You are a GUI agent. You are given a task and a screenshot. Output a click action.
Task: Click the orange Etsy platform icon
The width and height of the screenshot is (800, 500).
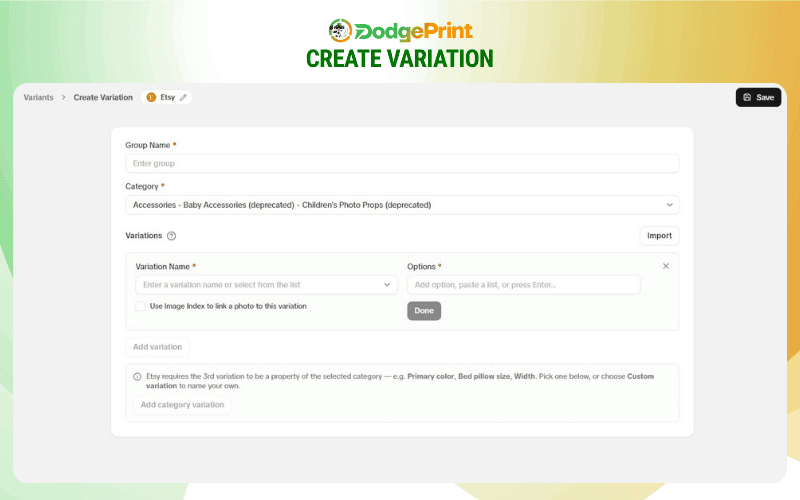point(151,97)
